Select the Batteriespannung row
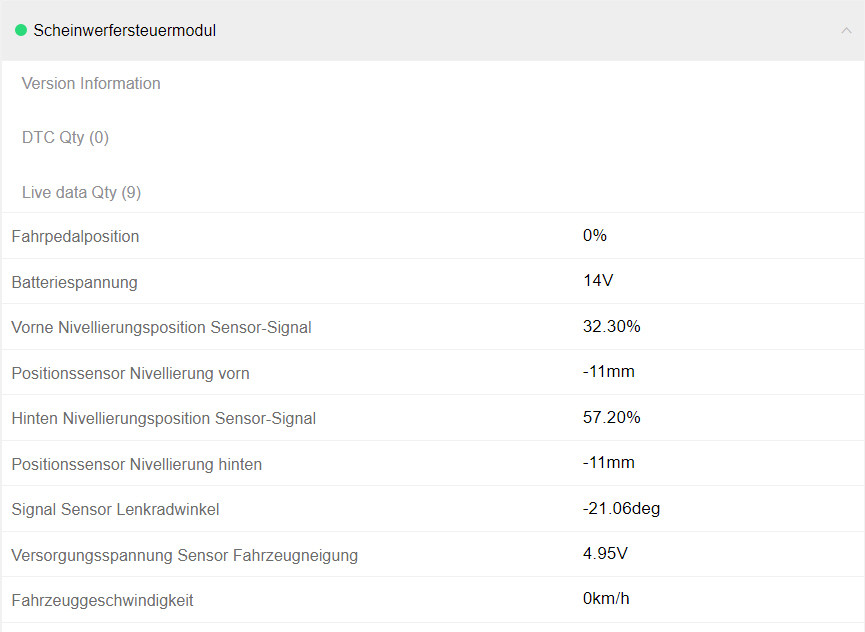Image resolution: width=865 pixels, height=632 pixels. pos(74,282)
